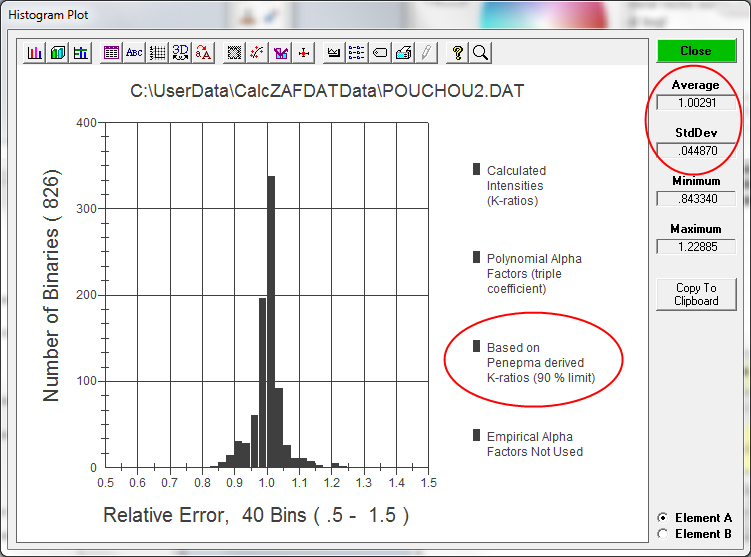Click the Calculated Intensities legend swatch
The image size is (751, 557).
coord(477,170)
